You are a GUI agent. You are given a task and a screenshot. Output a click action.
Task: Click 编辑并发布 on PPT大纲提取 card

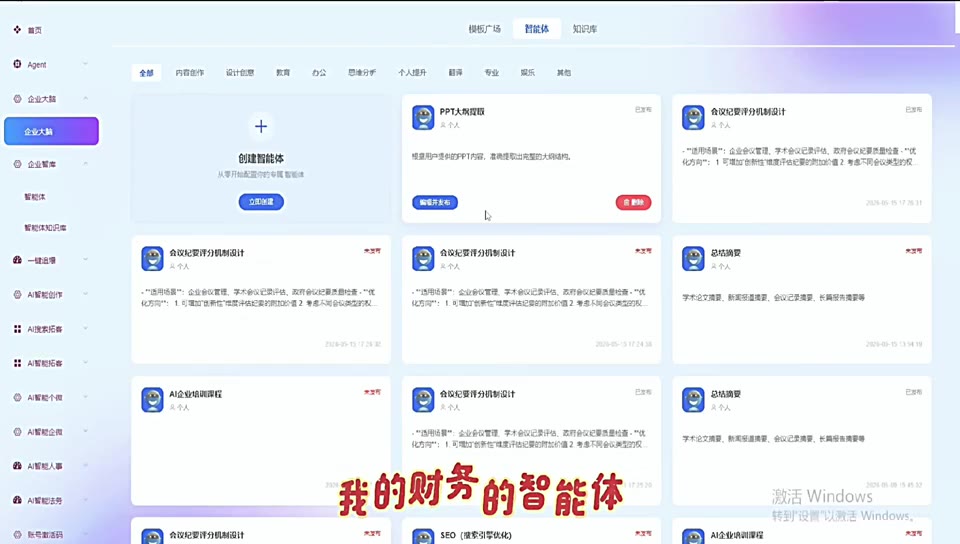coord(435,203)
